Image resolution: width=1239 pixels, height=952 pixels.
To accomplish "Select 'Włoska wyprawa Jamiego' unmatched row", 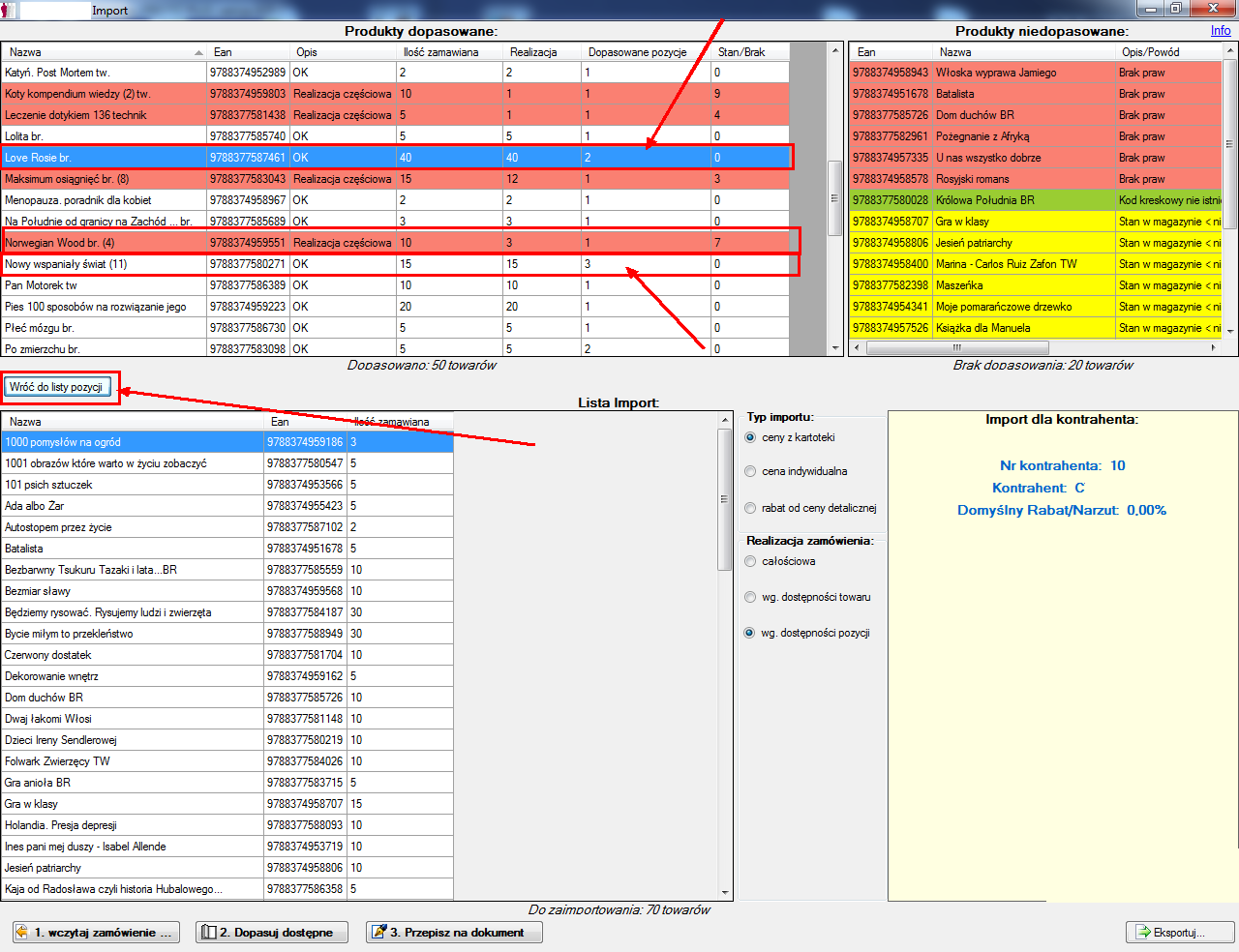I will click(1036, 73).
